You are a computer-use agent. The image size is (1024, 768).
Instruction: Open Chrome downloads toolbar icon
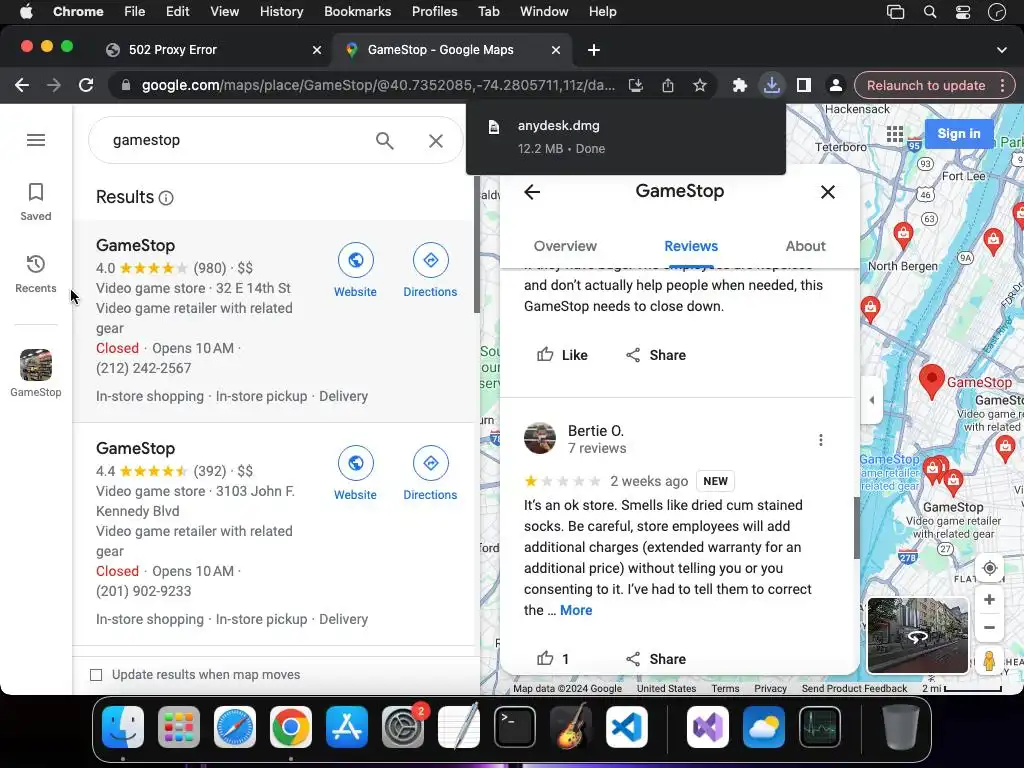click(x=772, y=86)
